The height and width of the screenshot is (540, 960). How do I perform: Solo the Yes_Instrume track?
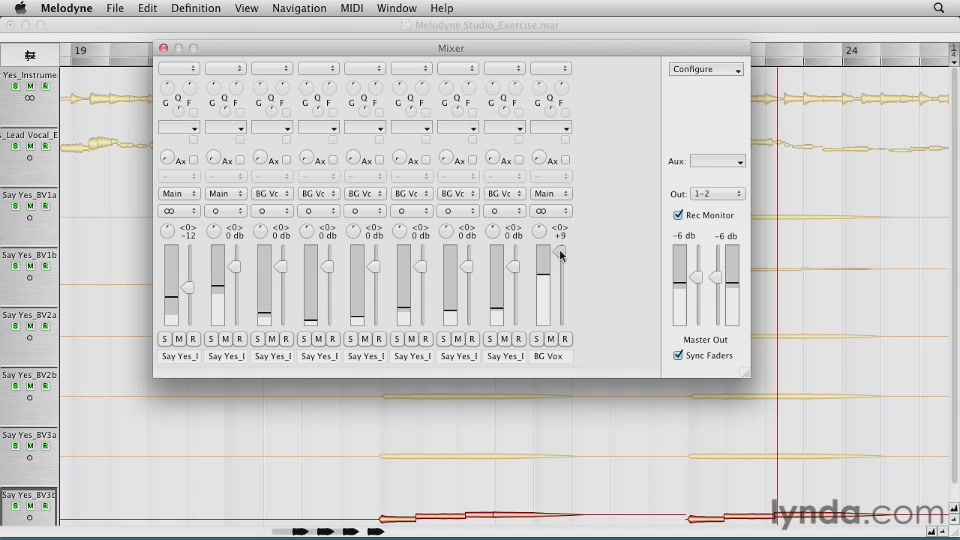15,86
